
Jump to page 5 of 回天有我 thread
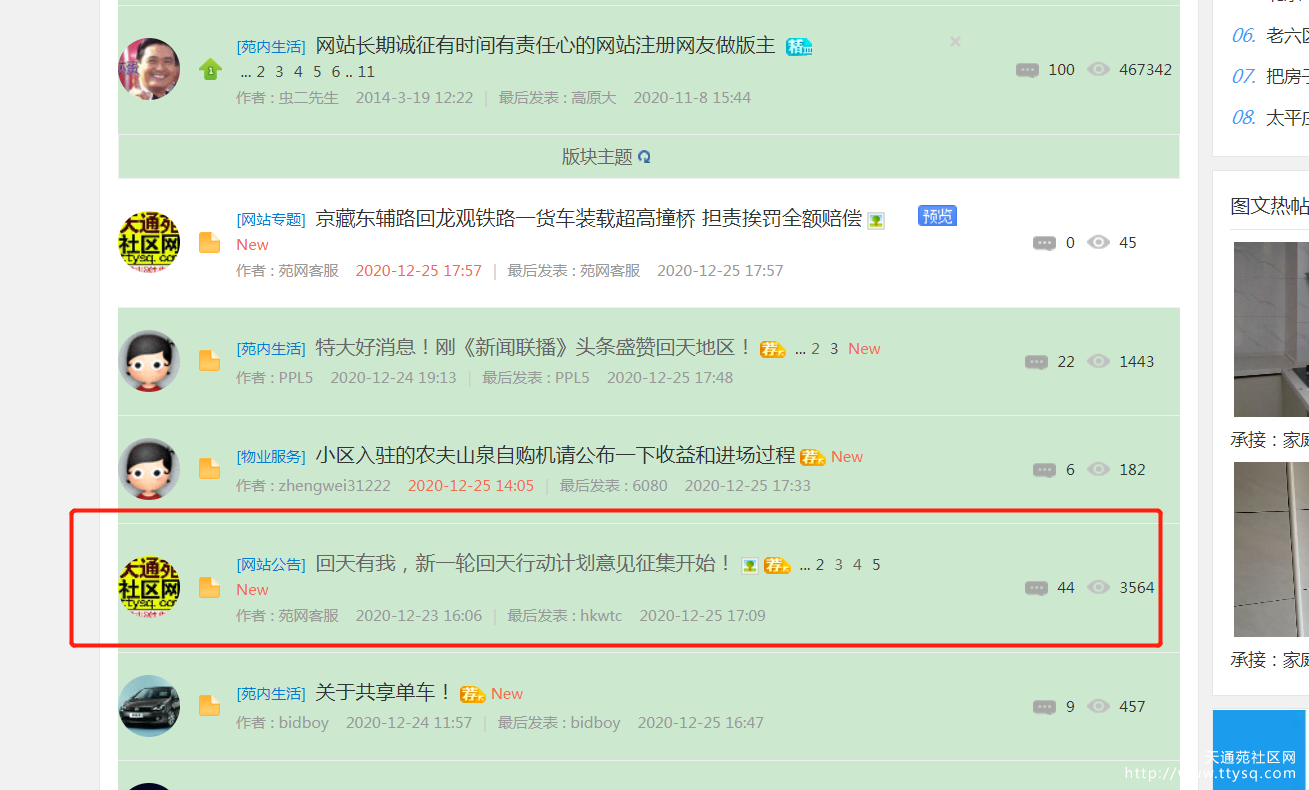[x=876, y=565]
